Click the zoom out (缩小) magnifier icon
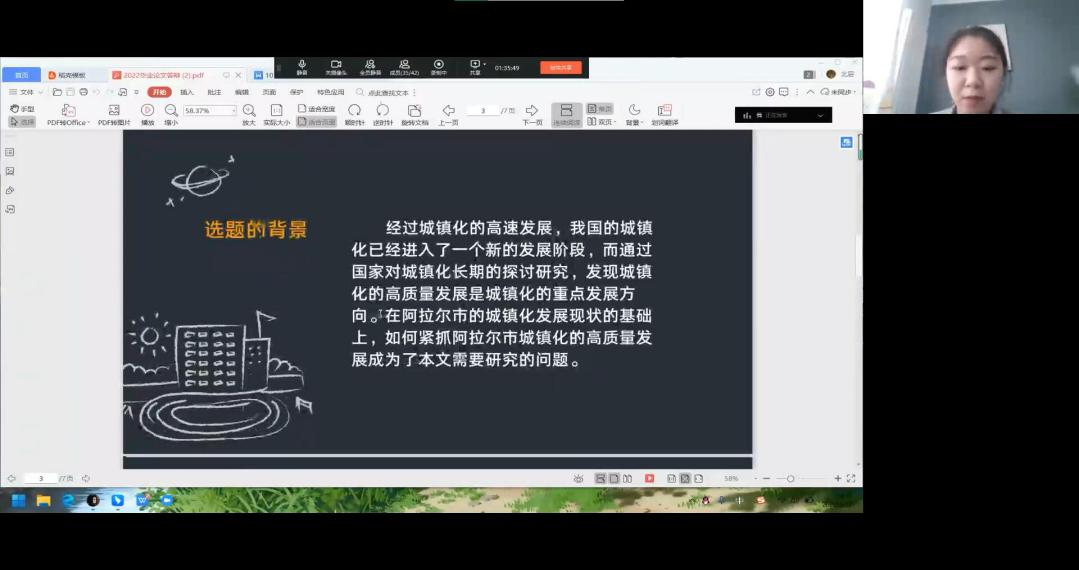 [171, 111]
